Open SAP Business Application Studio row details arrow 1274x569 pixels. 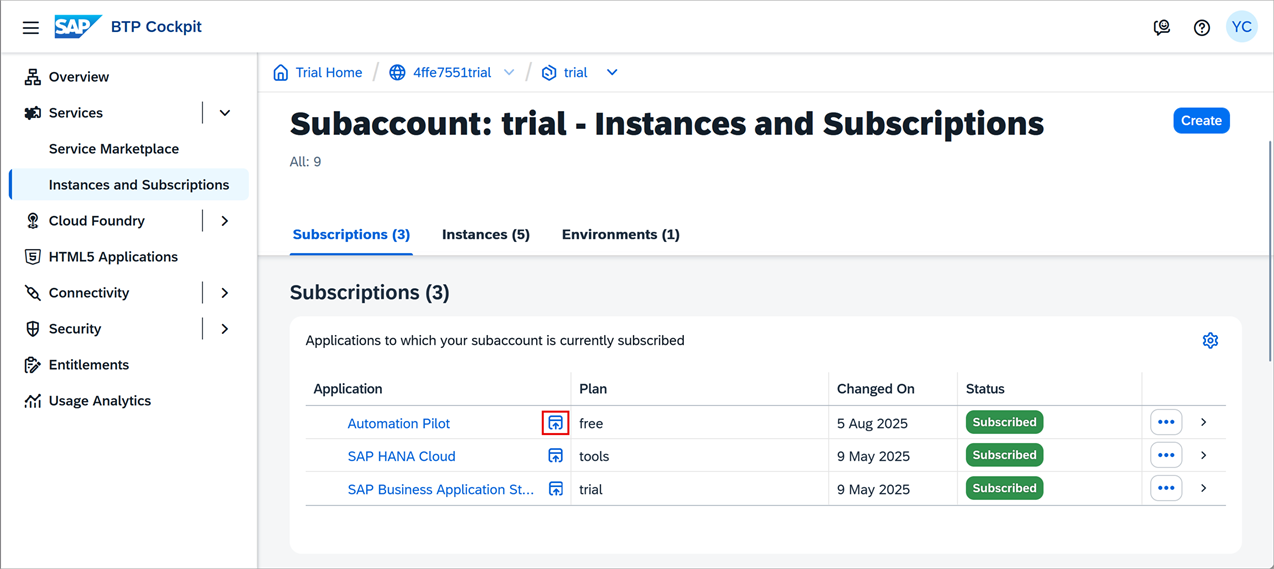1204,489
